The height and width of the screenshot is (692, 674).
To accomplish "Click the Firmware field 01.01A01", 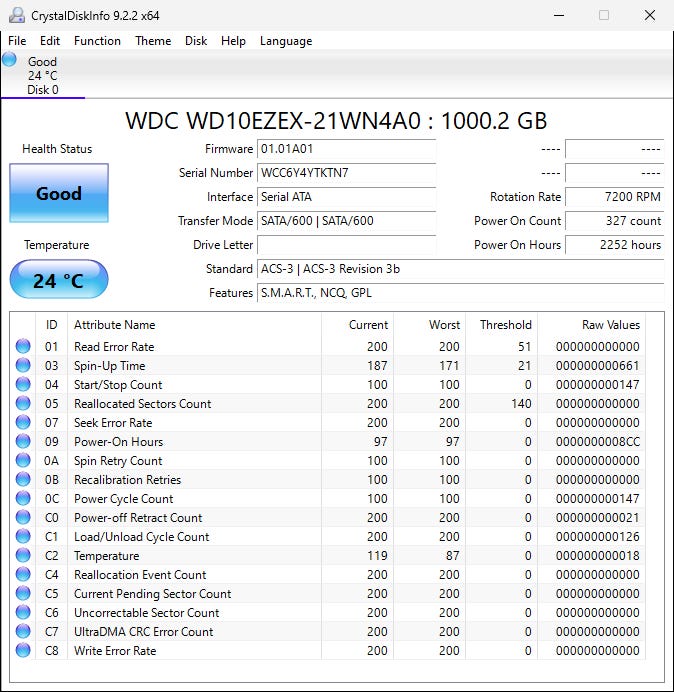I will pos(346,149).
